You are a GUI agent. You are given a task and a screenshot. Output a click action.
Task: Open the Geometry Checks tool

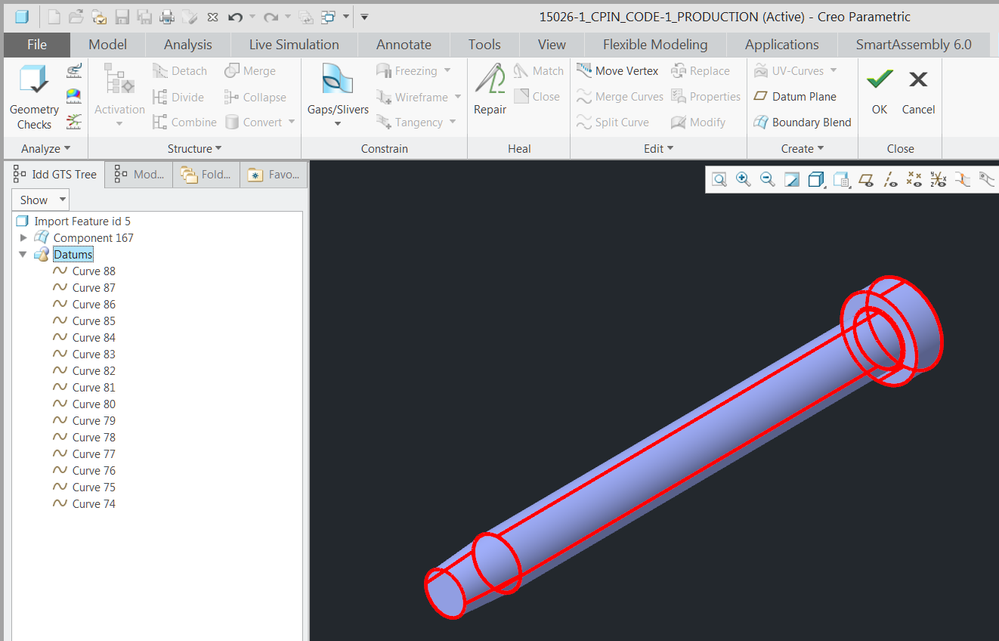tap(34, 97)
